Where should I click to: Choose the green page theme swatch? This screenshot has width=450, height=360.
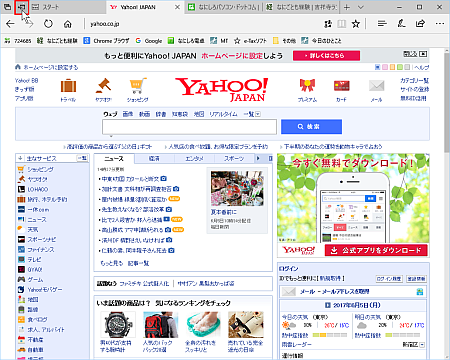coord(400,67)
